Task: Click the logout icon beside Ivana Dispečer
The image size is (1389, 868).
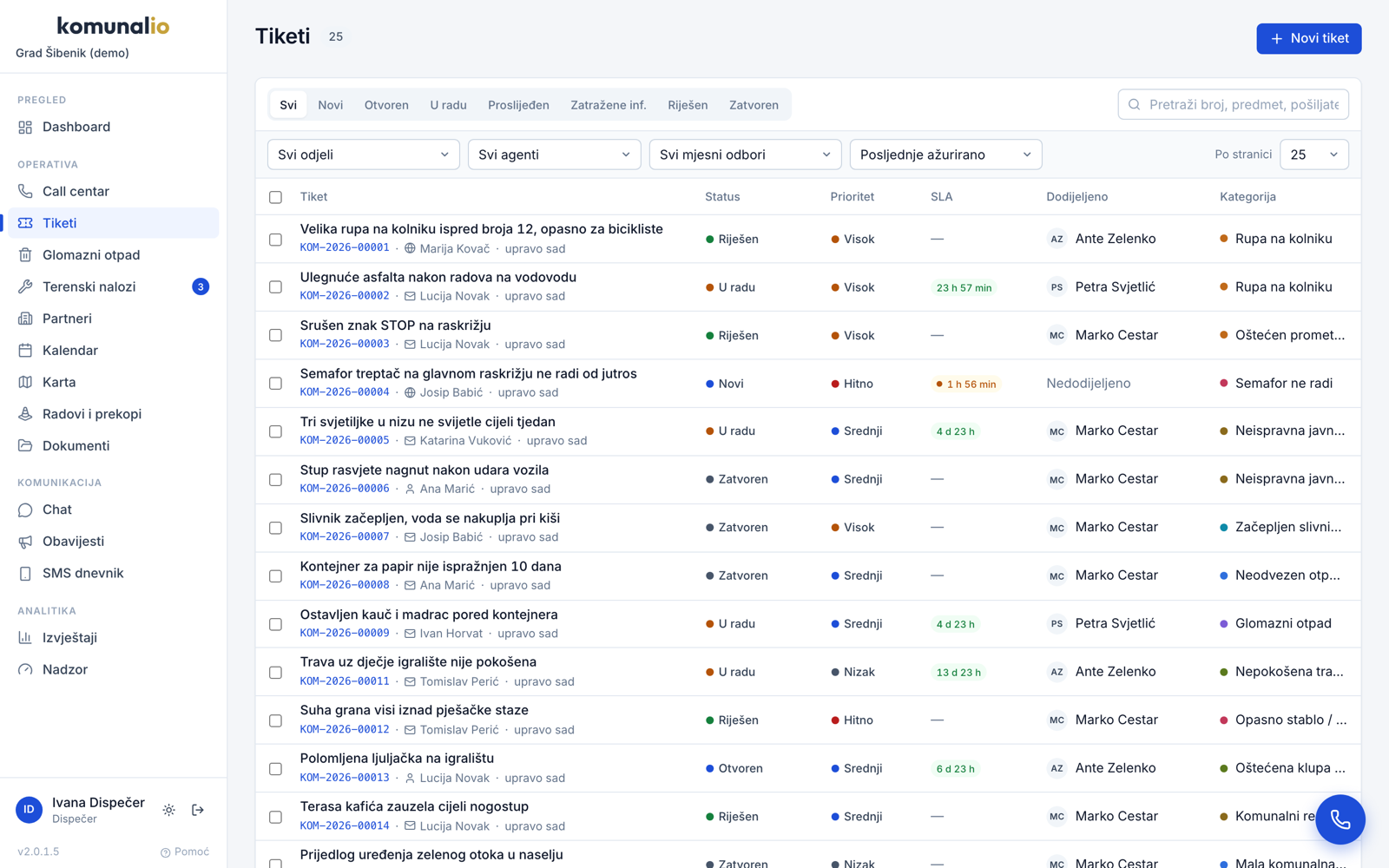Action: click(198, 810)
